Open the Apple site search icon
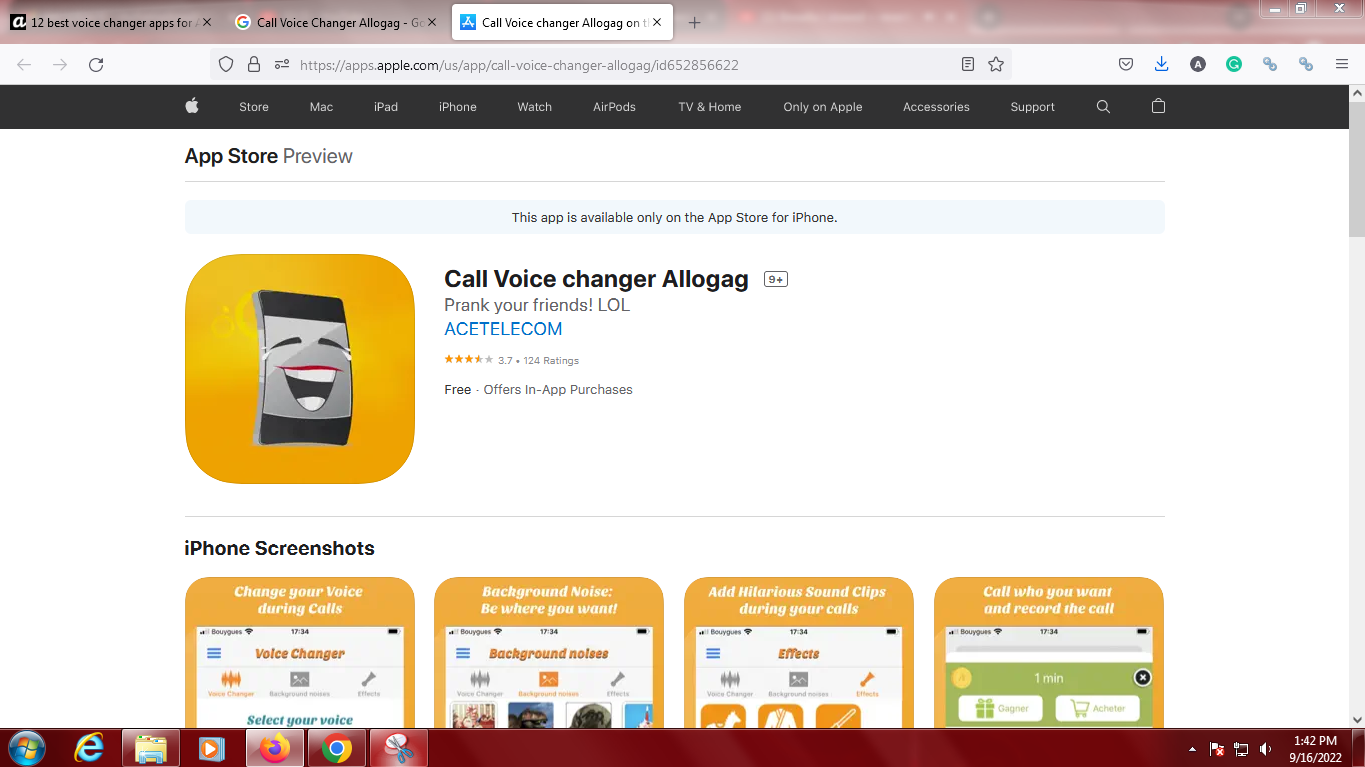The image size is (1365, 767). 1103,107
